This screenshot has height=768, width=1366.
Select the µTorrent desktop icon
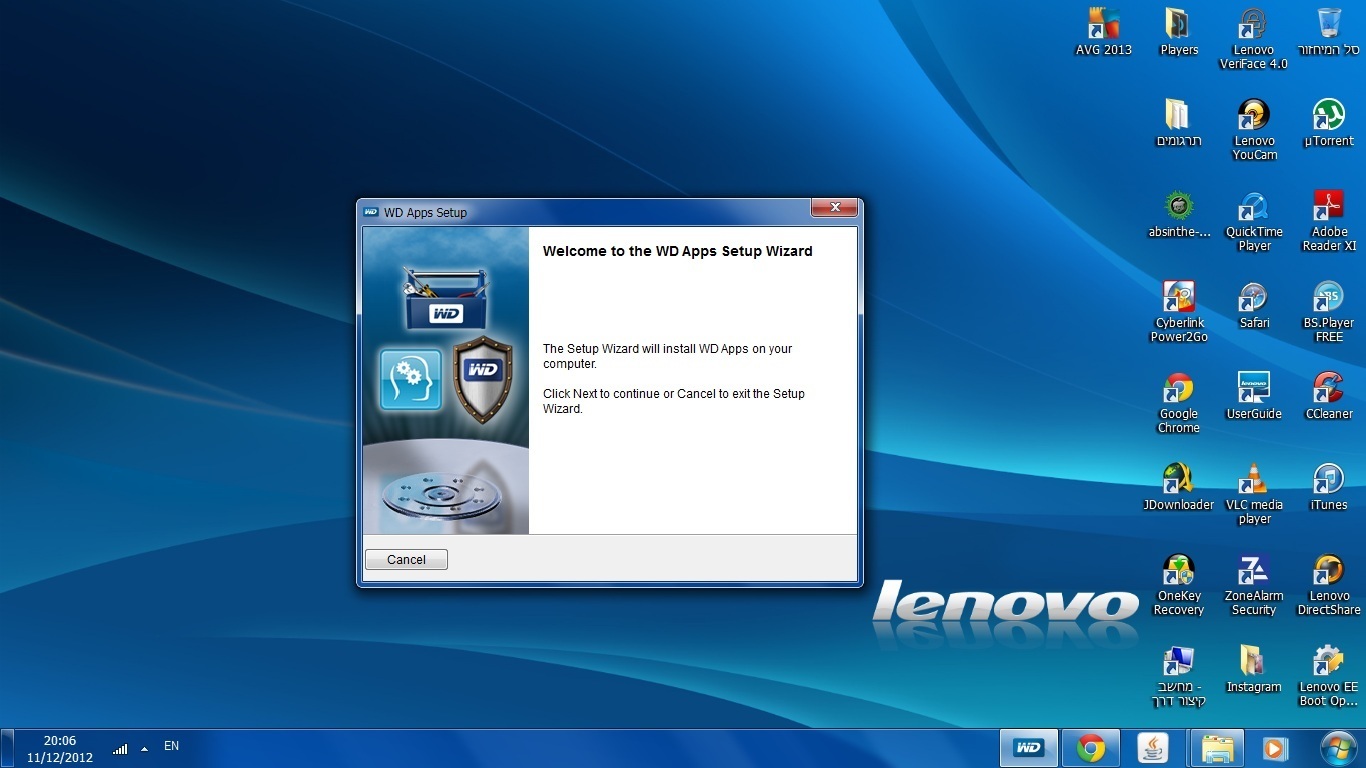pos(1329,123)
